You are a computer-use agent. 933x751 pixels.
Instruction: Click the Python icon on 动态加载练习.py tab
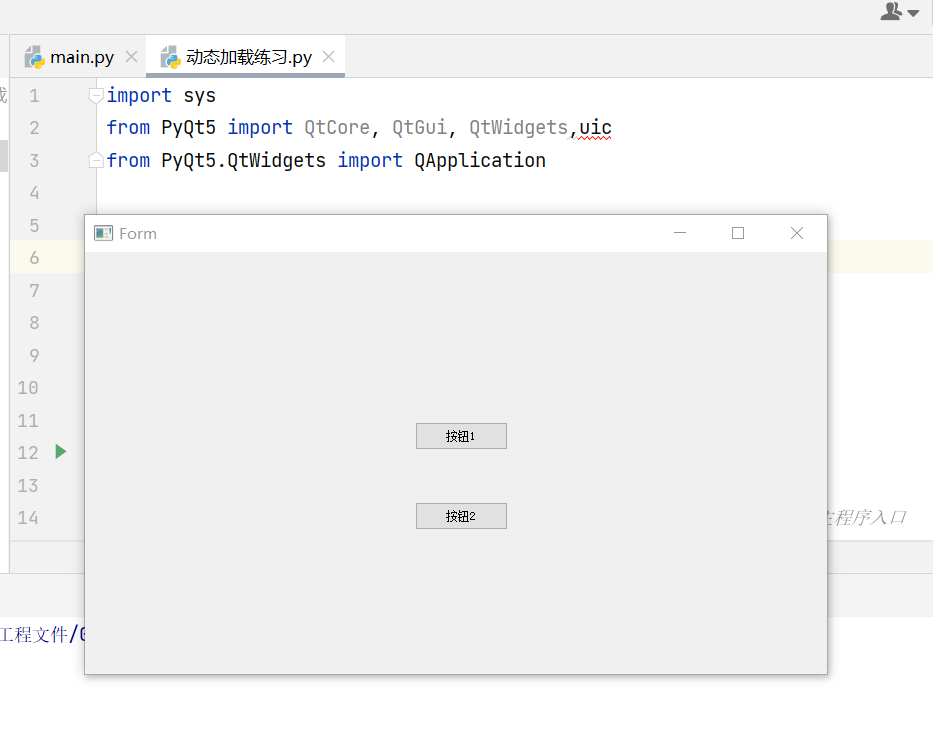coord(169,57)
